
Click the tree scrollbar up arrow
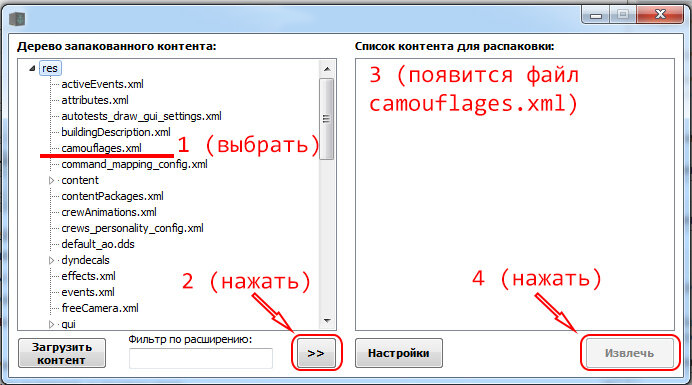tap(327, 69)
